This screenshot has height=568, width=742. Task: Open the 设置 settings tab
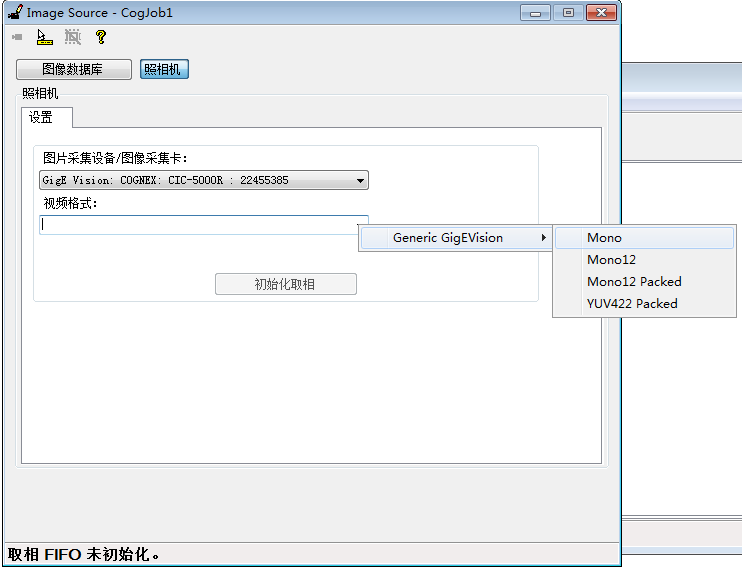[x=47, y=117]
